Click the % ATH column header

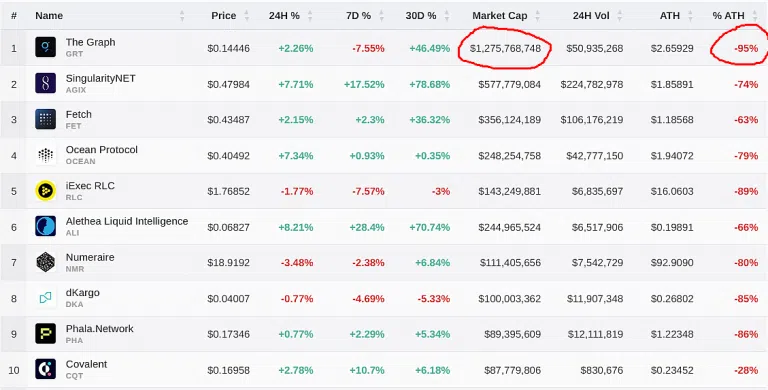coord(728,16)
